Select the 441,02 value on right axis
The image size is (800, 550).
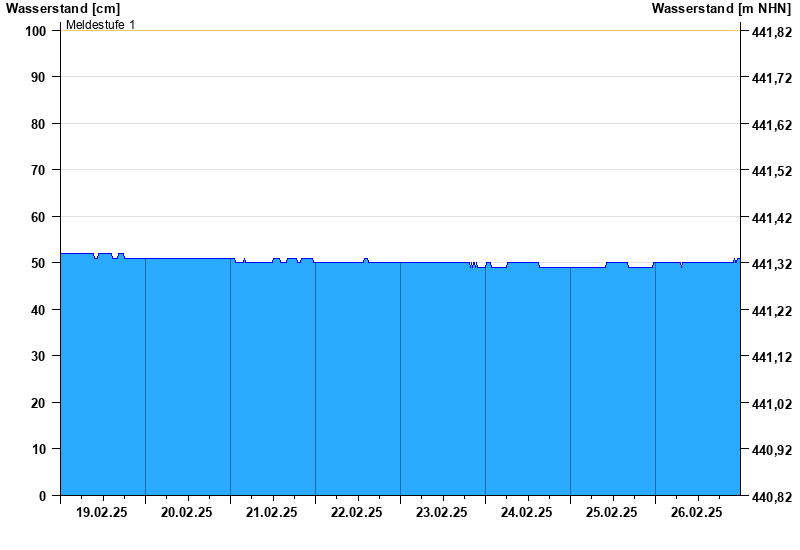[770, 404]
